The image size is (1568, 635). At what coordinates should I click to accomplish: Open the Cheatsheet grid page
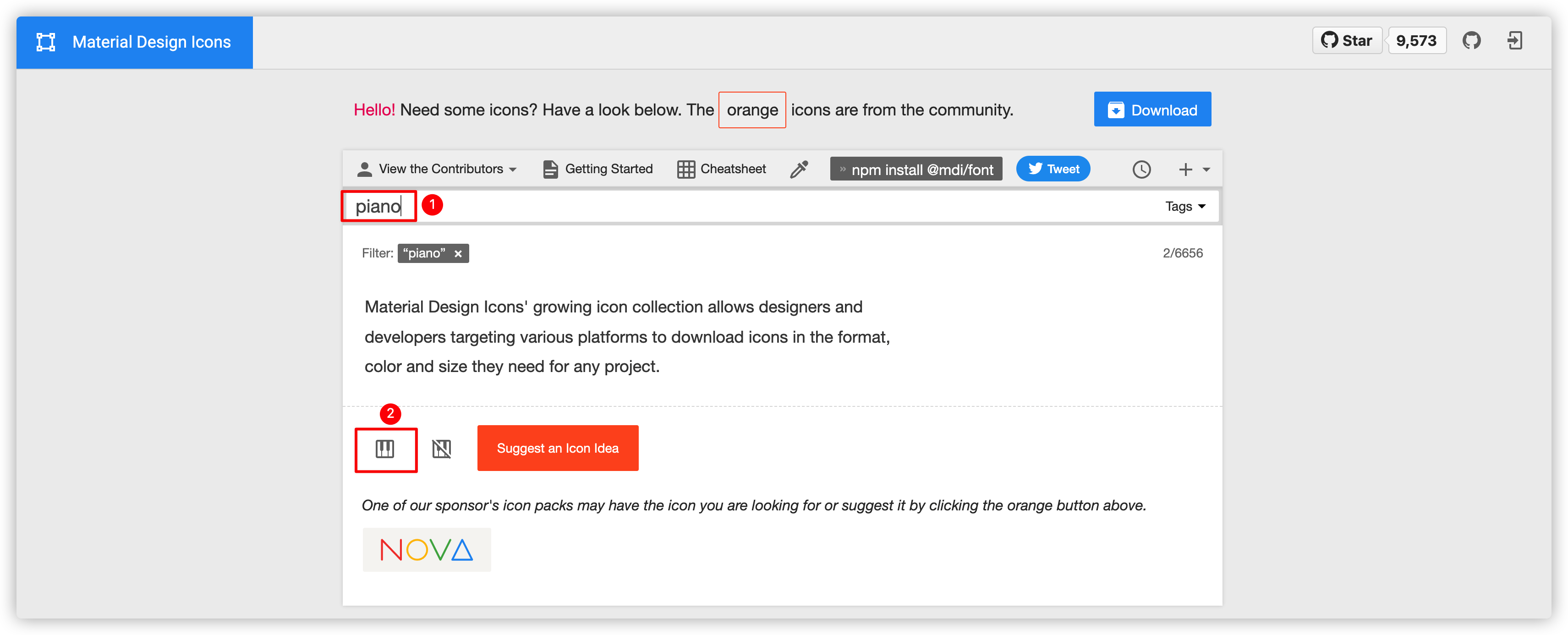(x=722, y=169)
